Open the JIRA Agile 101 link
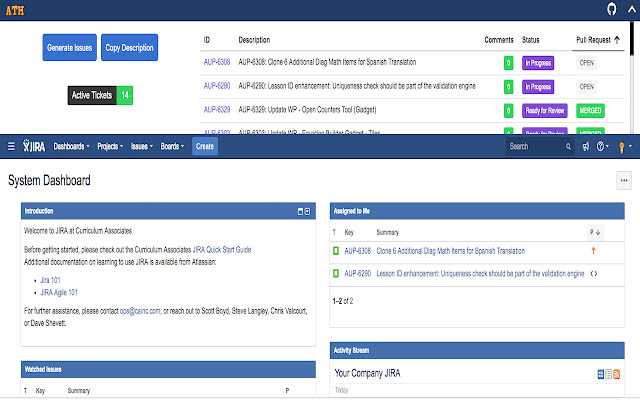Image resolution: width=640 pixels, height=400 pixels. (x=59, y=292)
